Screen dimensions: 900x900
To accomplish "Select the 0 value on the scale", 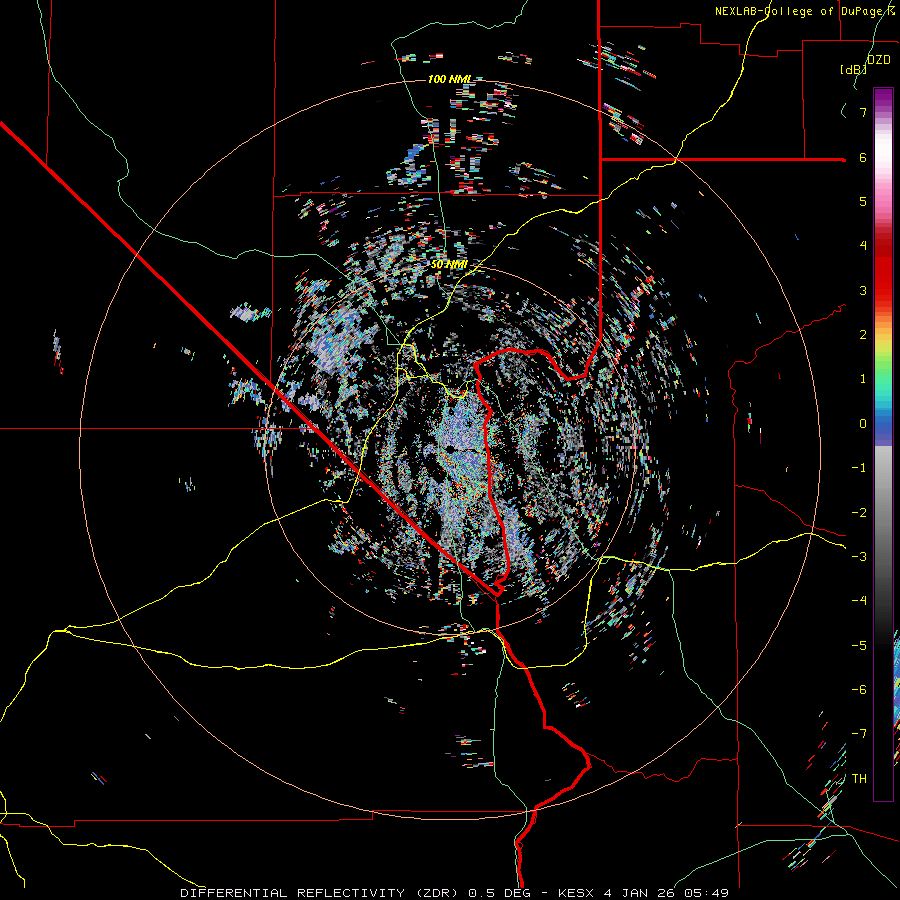I will coord(863,424).
